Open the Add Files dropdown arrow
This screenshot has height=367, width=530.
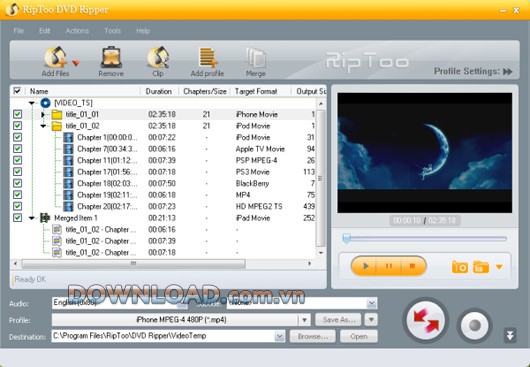tap(76, 63)
